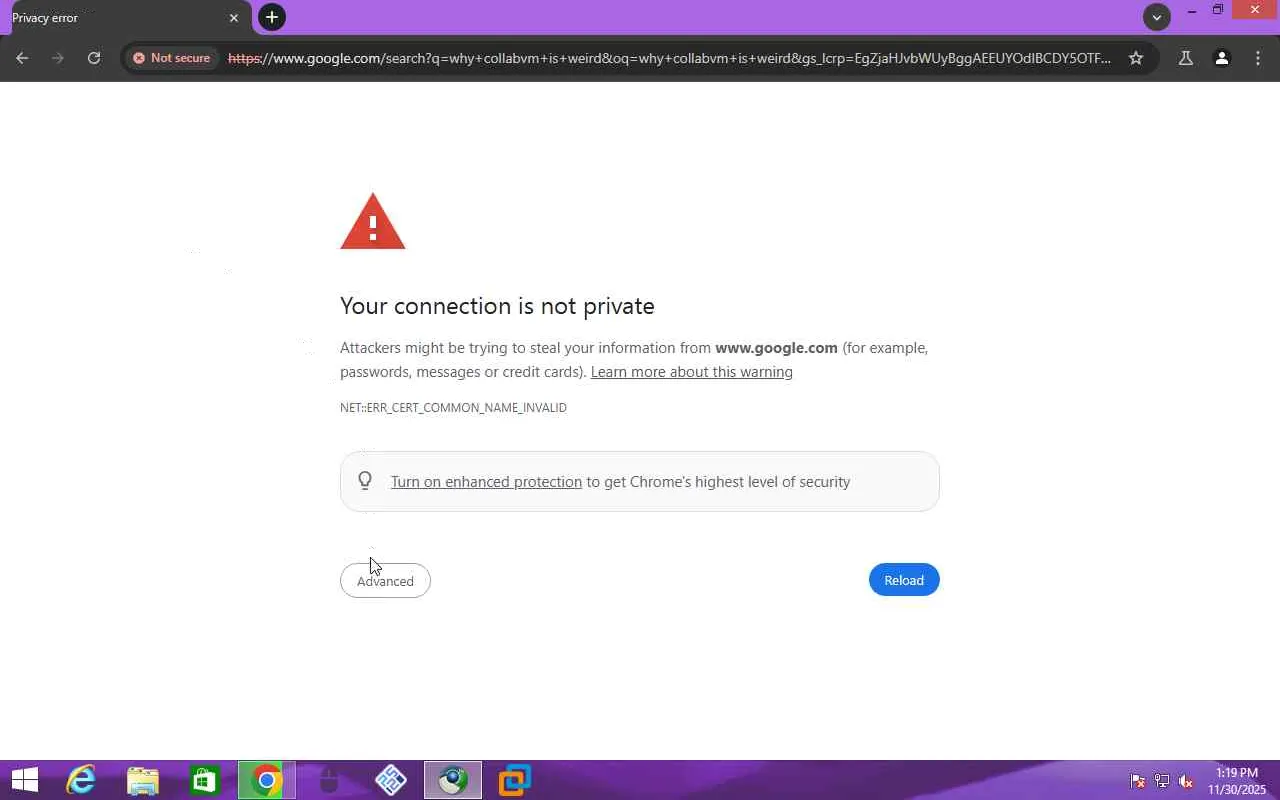This screenshot has height=800, width=1280.
Task: Click the Your connection is not private heading
Action: click(x=497, y=306)
